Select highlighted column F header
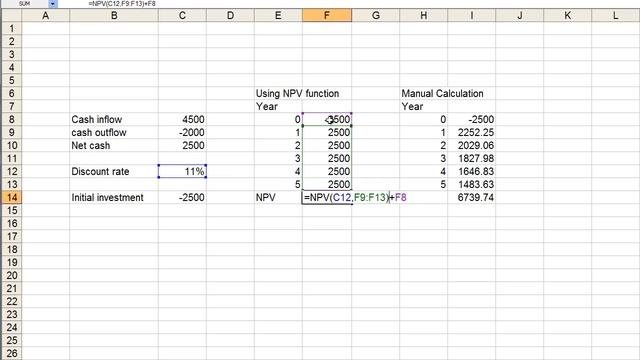This screenshot has width=640, height=360. (x=327, y=16)
